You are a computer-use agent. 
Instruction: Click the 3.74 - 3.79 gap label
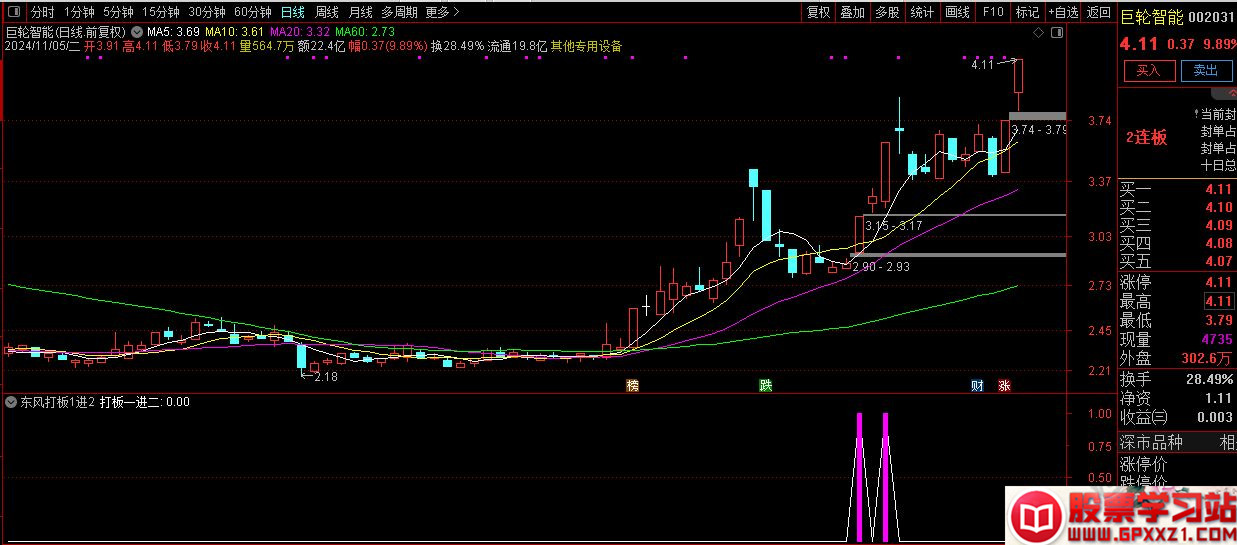pyautogui.click(x=1038, y=131)
